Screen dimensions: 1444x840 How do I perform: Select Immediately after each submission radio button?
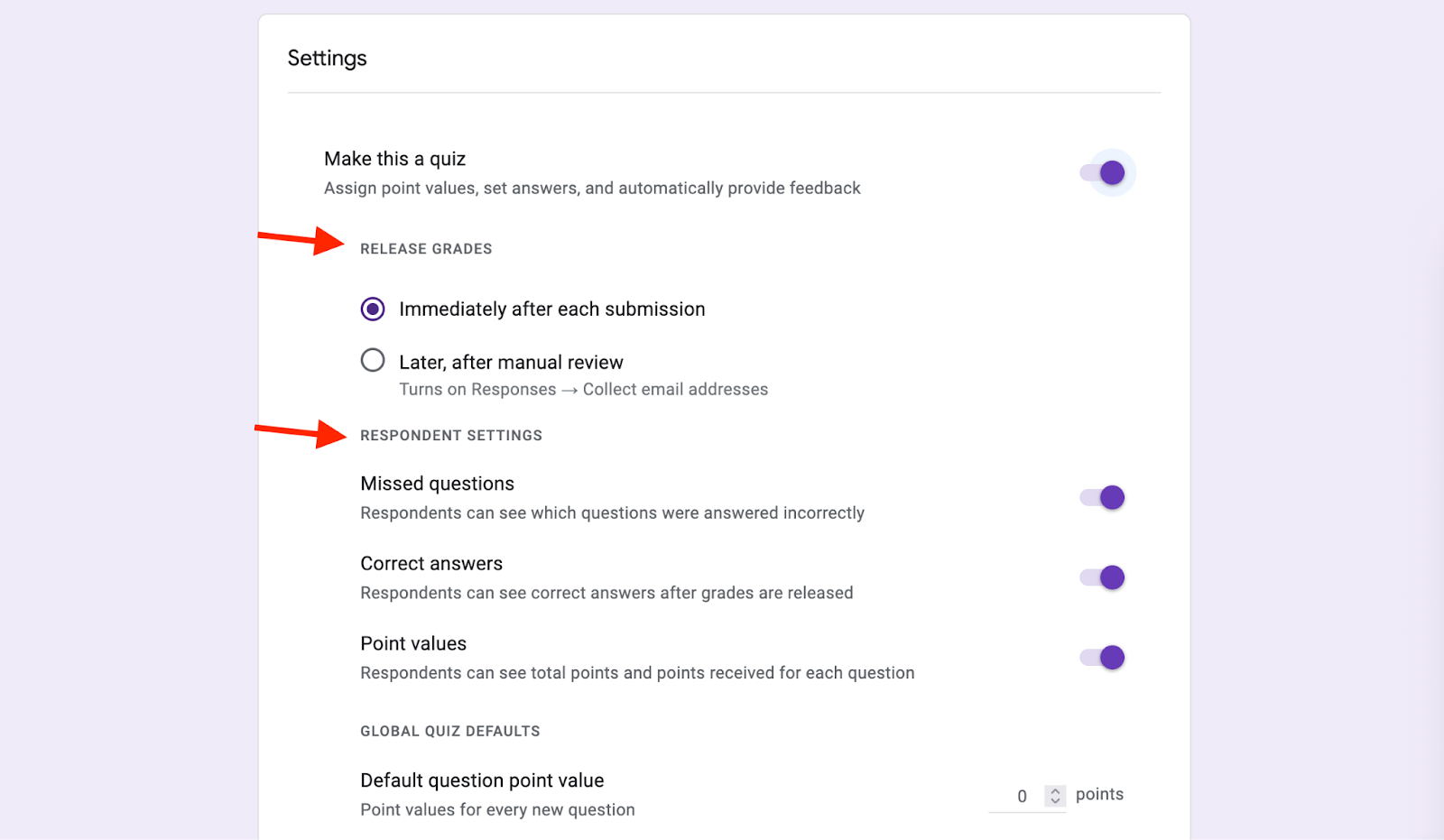point(373,309)
